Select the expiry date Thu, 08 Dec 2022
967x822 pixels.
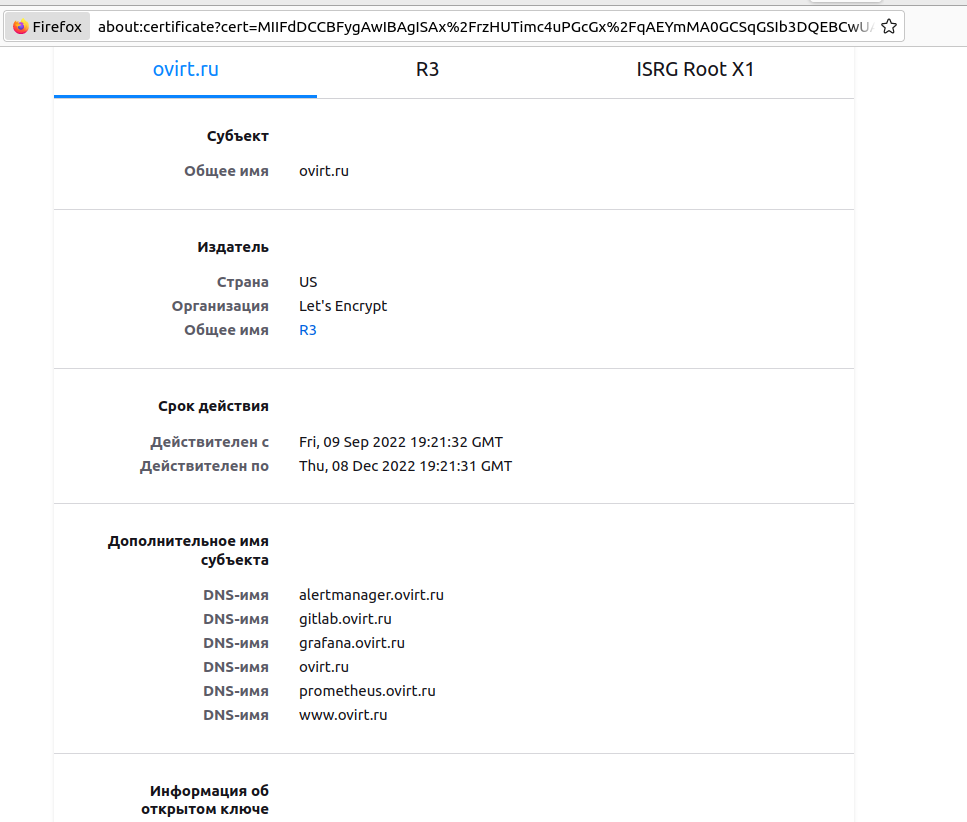pos(405,466)
